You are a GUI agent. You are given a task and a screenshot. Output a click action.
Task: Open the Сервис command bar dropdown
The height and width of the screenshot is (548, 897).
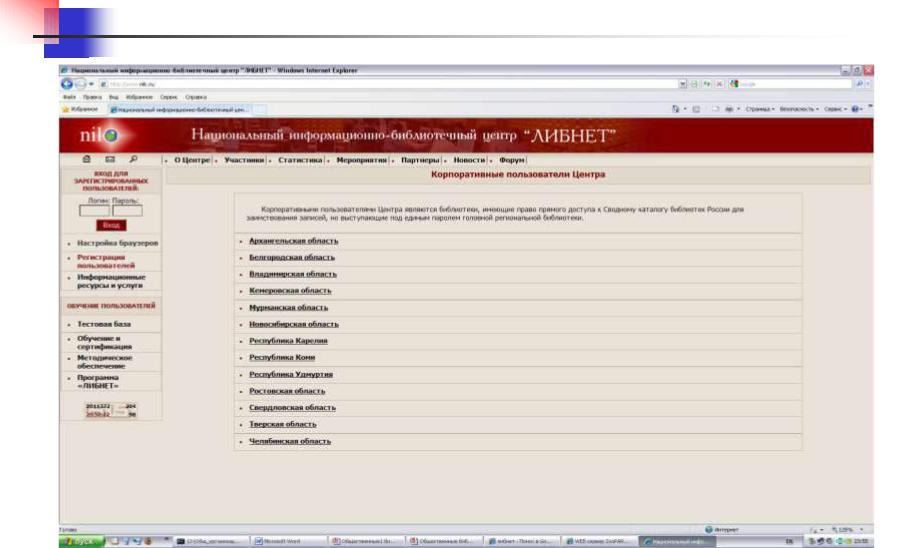pyautogui.click(x=835, y=109)
